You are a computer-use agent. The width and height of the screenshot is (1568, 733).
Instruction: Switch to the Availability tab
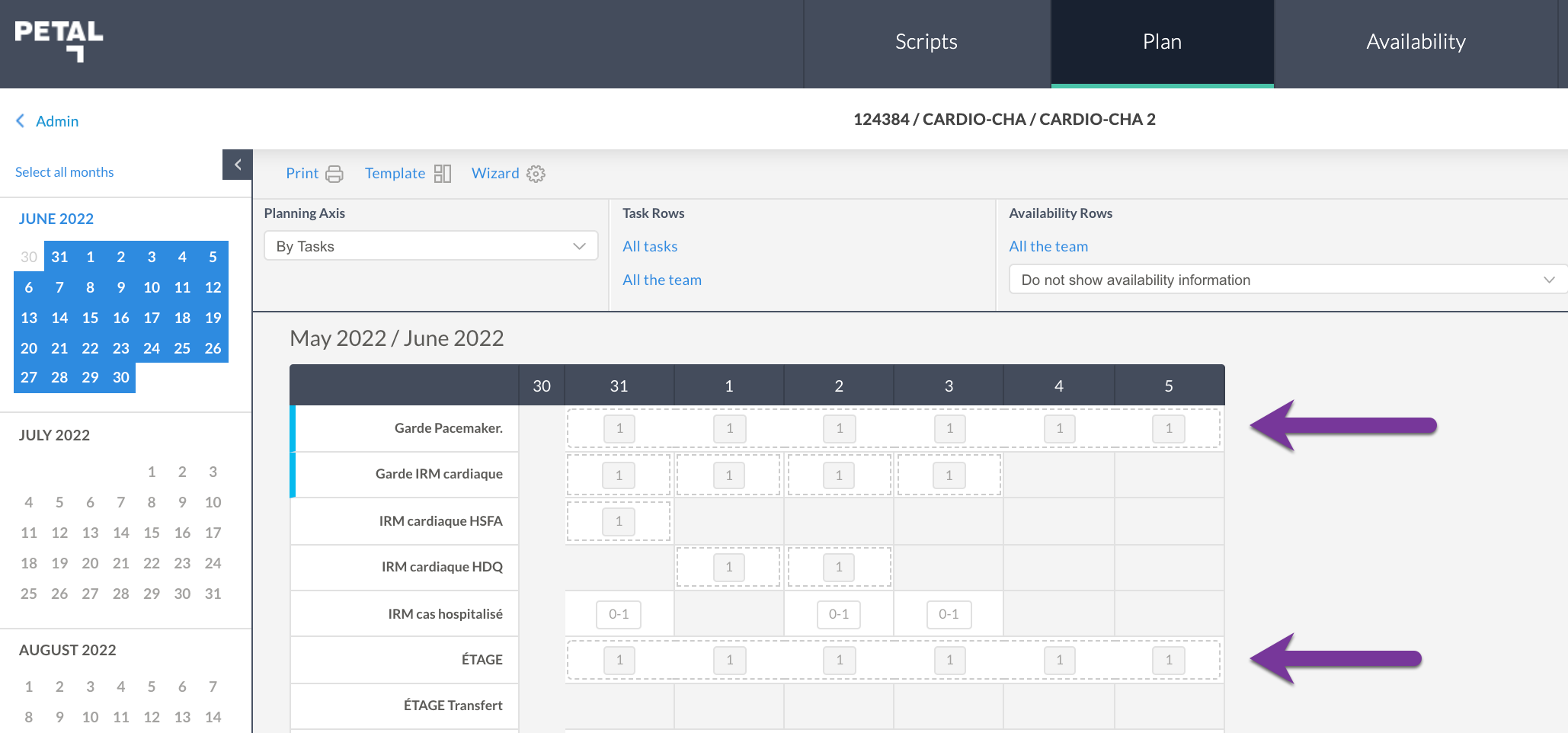pos(1416,42)
